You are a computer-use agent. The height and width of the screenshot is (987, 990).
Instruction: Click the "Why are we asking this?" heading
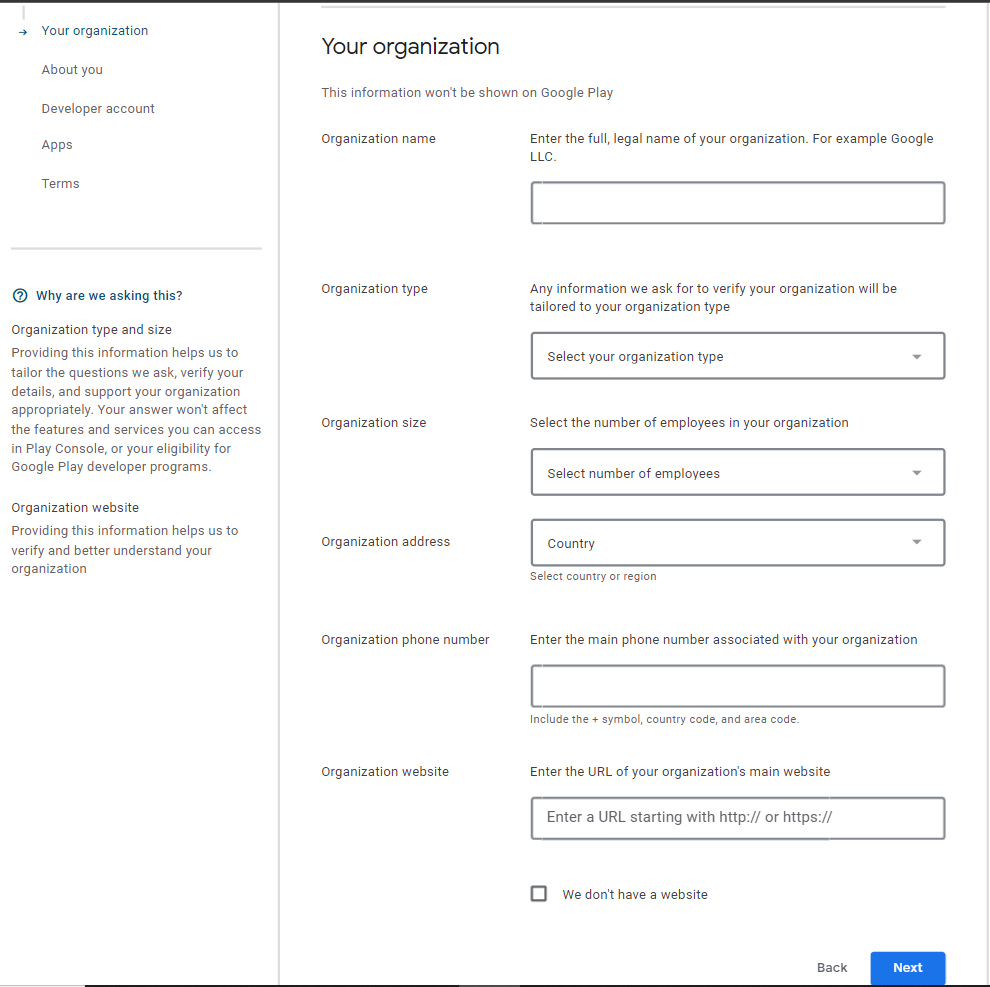pos(109,296)
